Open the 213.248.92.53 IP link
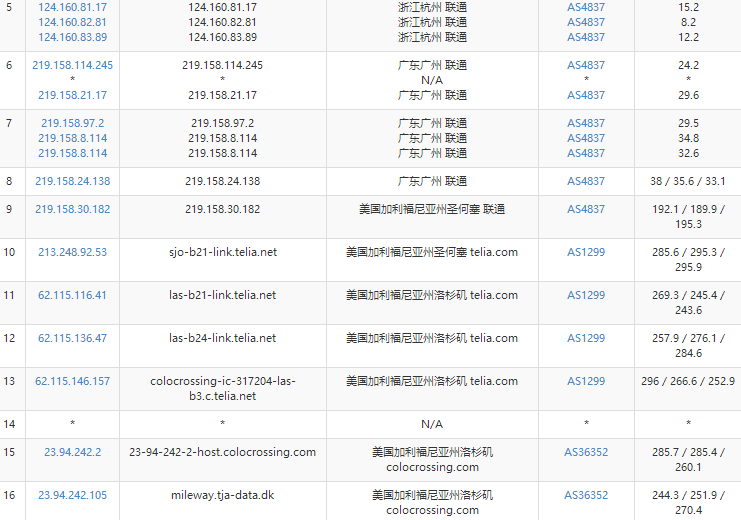 click(x=72, y=252)
